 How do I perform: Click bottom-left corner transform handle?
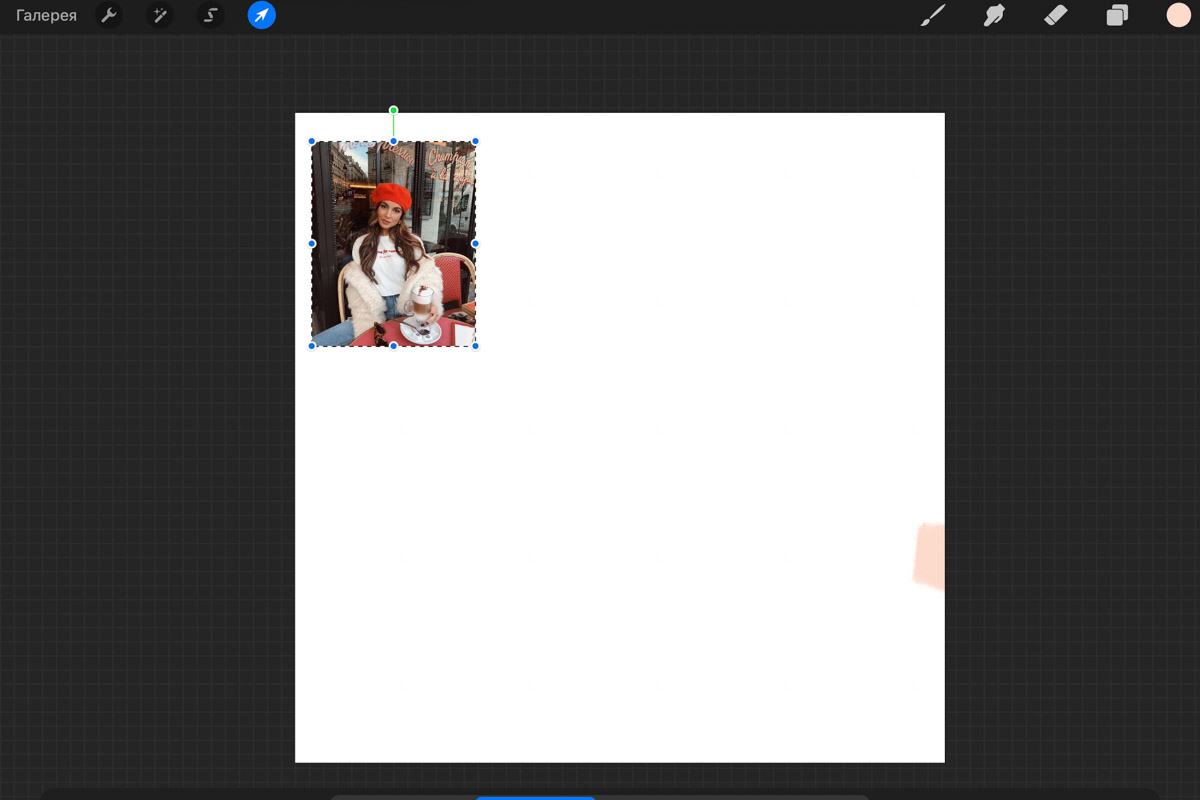point(312,346)
